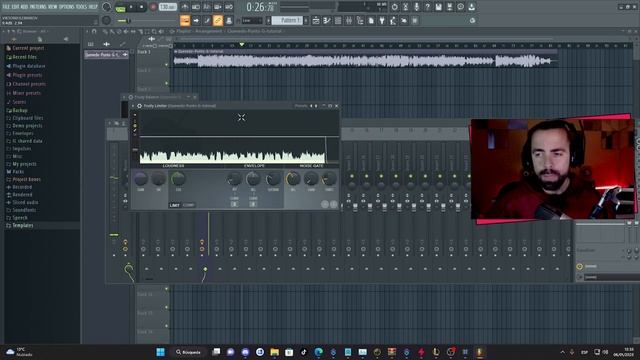
Task: Adjust the Loudness GAIN knob in Limiter
Action: (141, 179)
